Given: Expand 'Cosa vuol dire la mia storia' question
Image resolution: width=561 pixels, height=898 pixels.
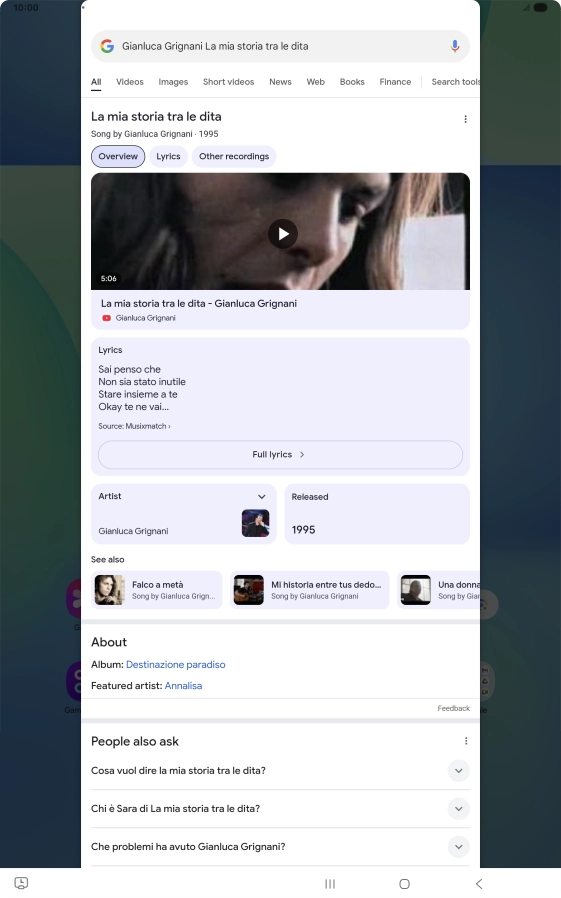Looking at the screenshot, I should [280, 770].
